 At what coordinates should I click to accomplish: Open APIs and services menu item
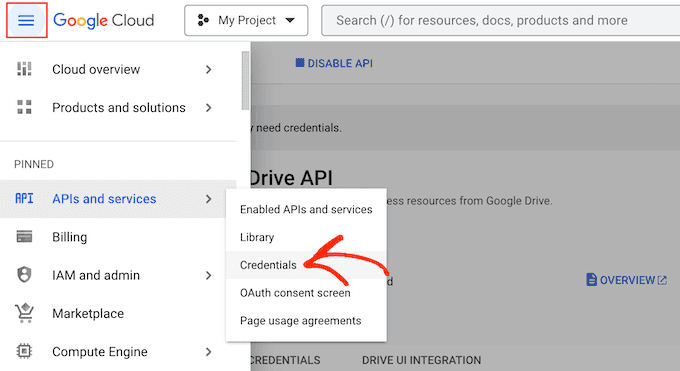[x=118, y=199]
